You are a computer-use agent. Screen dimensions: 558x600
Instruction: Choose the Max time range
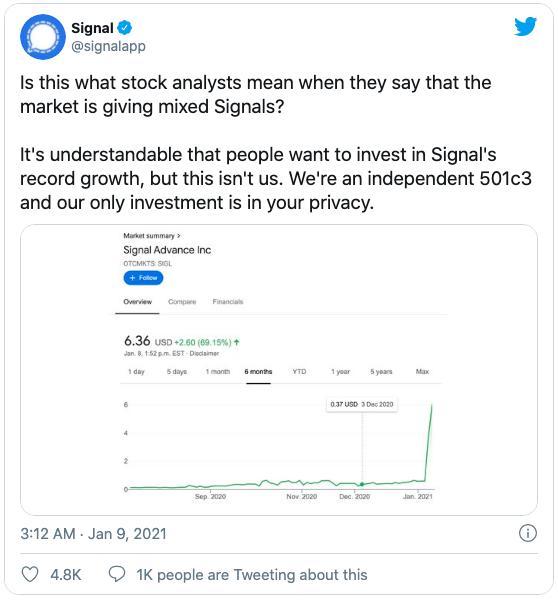pyautogui.click(x=422, y=372)
